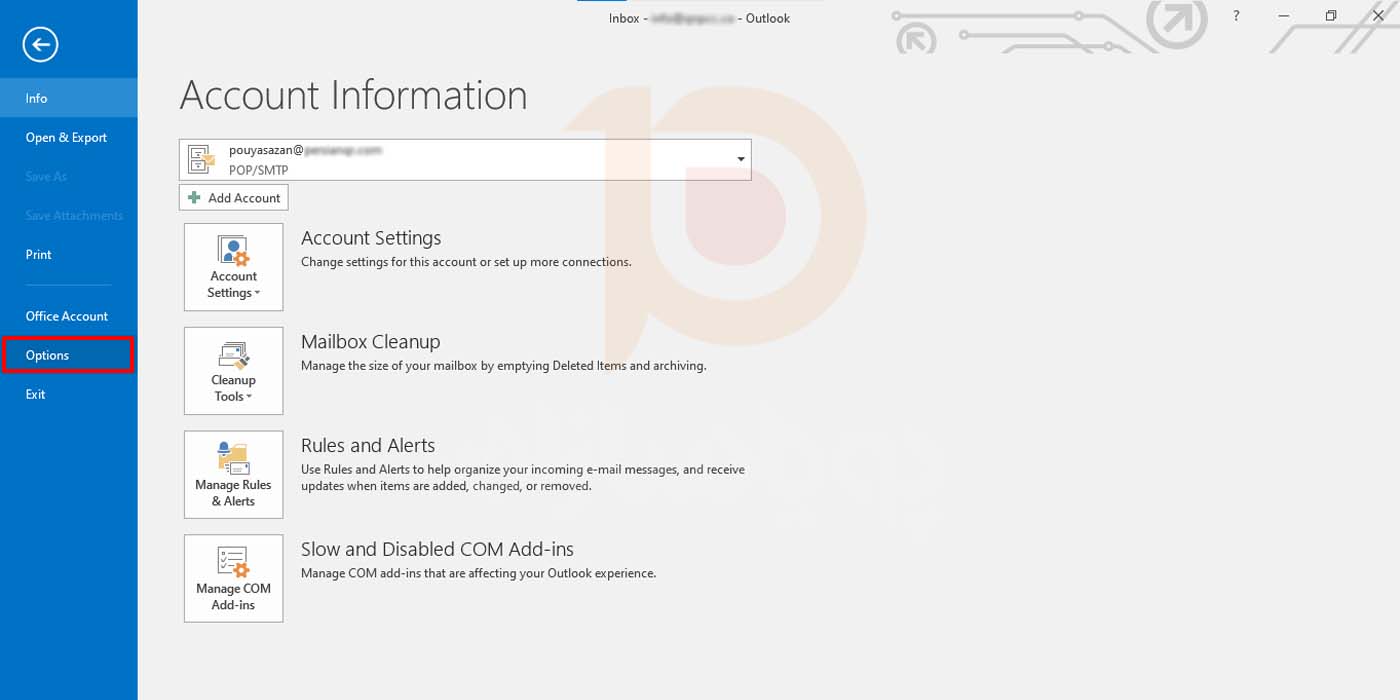Minimize the Outlook window

click(1283, 17)
